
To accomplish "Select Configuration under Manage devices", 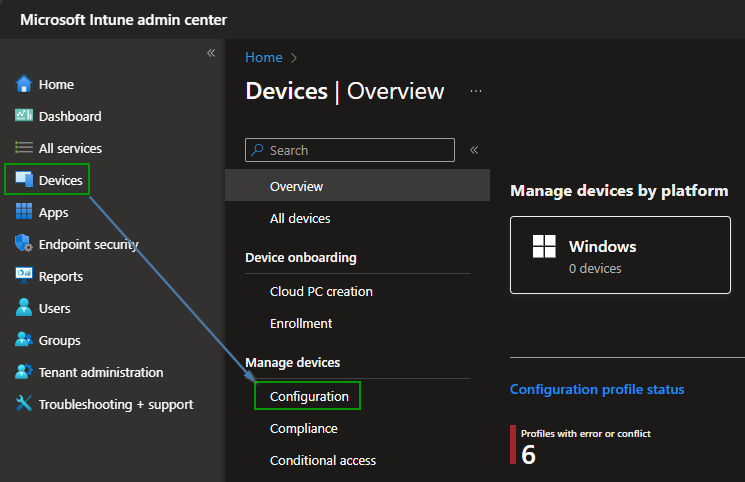I will [309, 396].
